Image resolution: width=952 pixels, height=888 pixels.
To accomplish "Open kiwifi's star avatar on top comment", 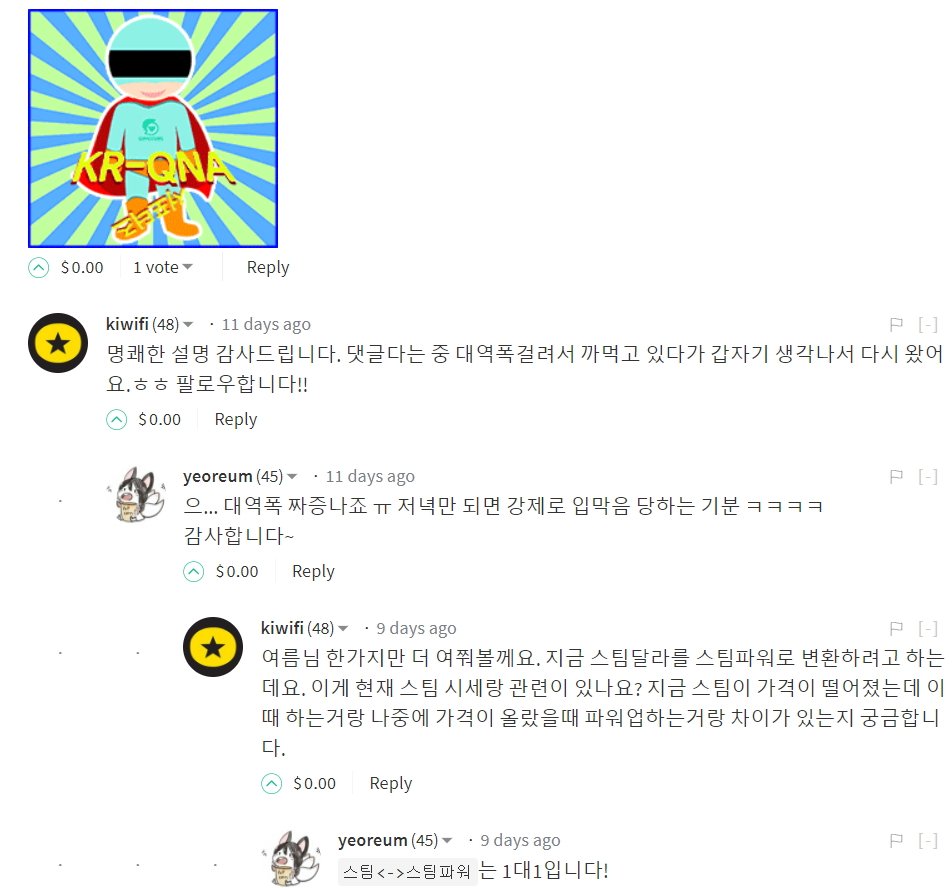I will 58,343.
